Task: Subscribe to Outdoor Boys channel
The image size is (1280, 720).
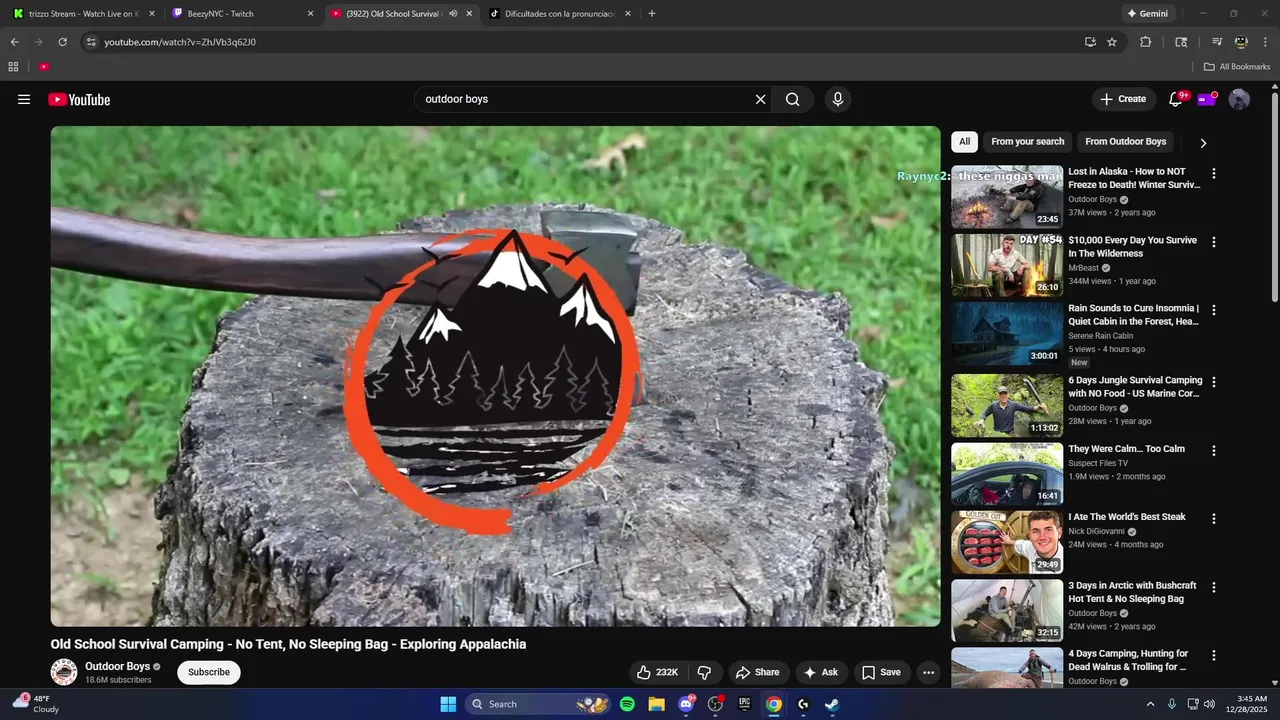Action: [x=209, y=672]
